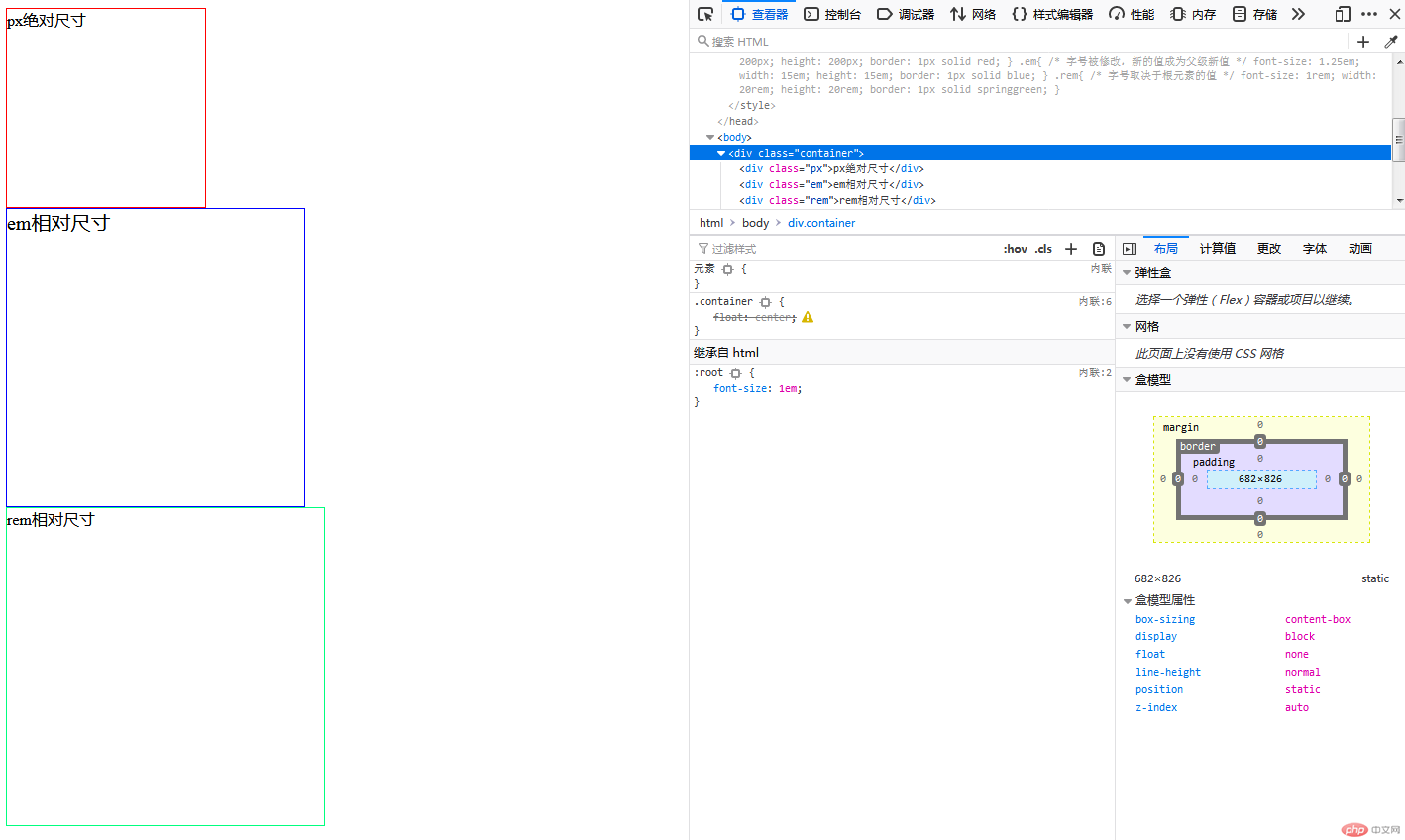Screen dimensions: 1405x840
Task: Open the Inspector (查看器) tab
Action: (x=759, y=14)
